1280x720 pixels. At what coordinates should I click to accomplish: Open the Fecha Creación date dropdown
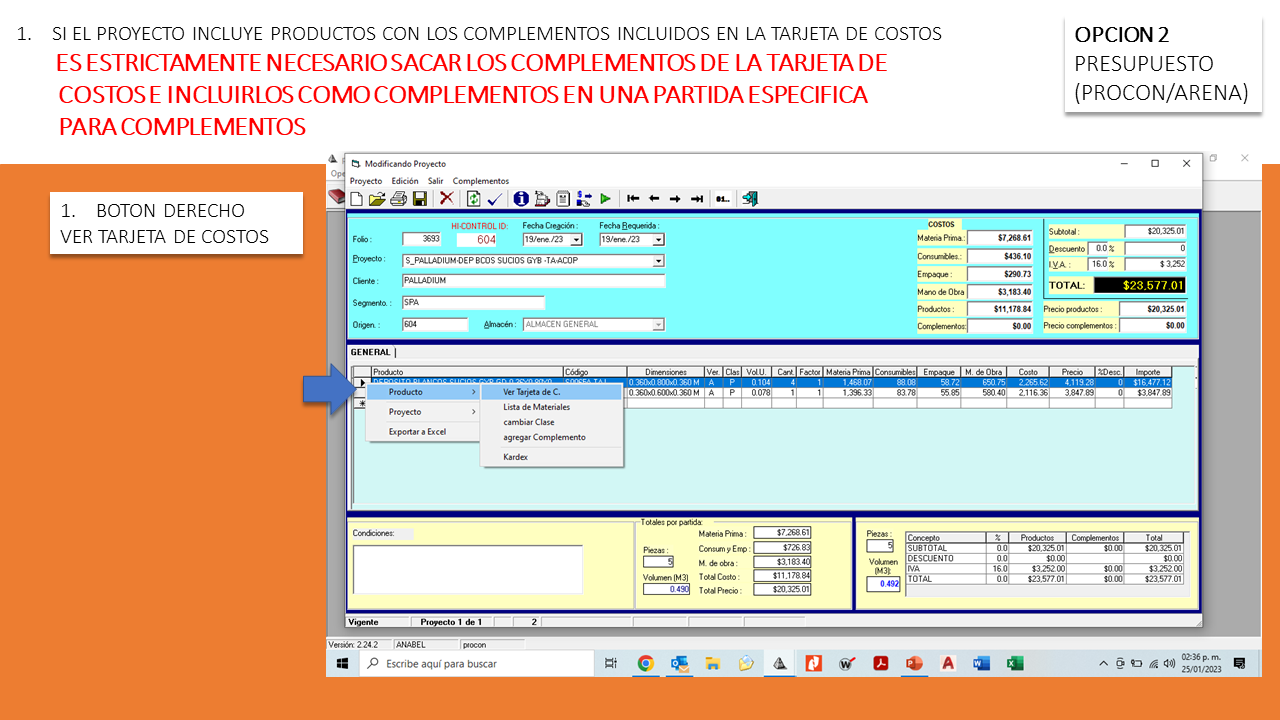576,240
